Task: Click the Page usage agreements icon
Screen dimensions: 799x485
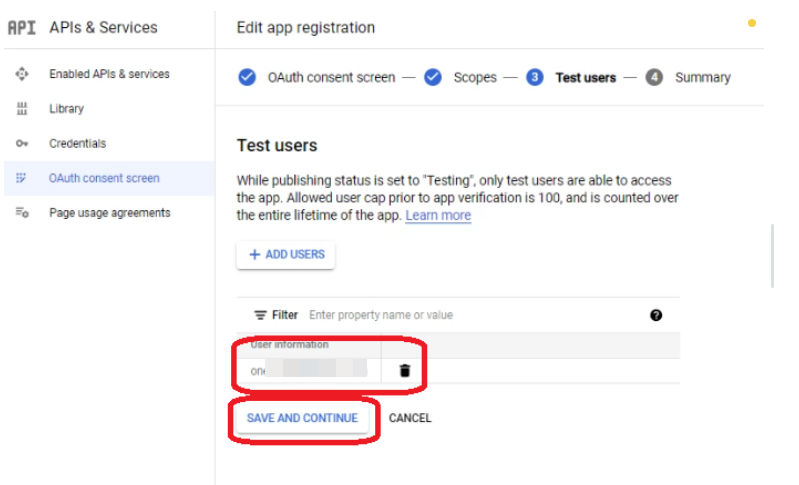Action: coord(22,213)
